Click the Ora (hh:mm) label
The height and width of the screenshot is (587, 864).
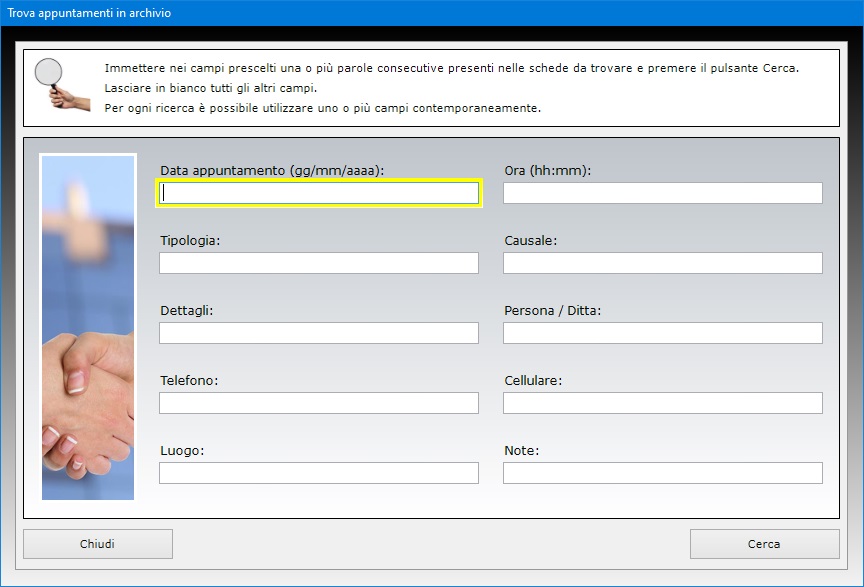548,171
